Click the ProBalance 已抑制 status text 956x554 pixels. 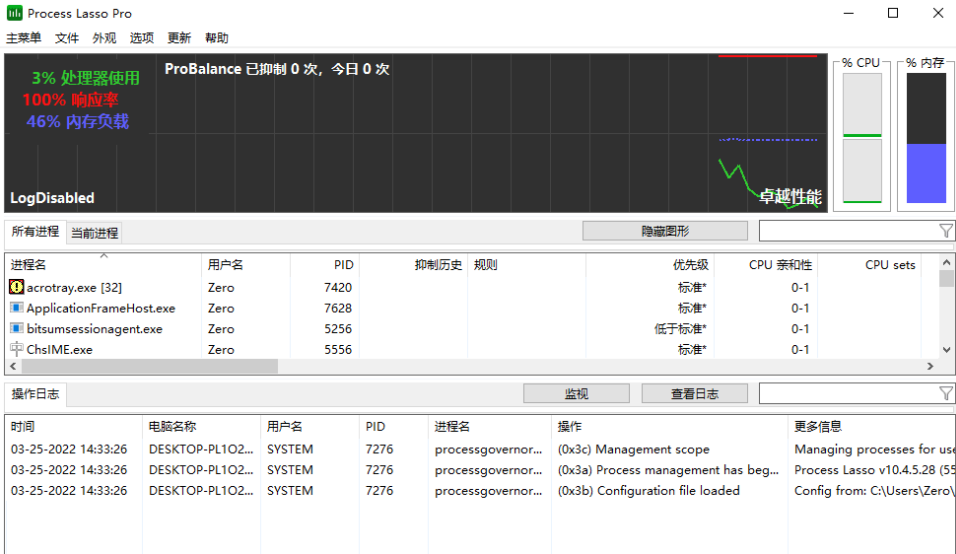click(x=277, y=69)
